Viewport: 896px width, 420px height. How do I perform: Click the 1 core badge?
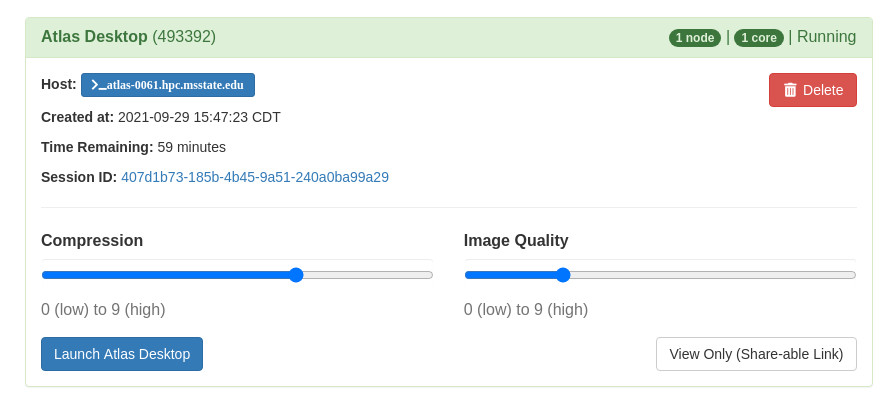tap(758, 38)
